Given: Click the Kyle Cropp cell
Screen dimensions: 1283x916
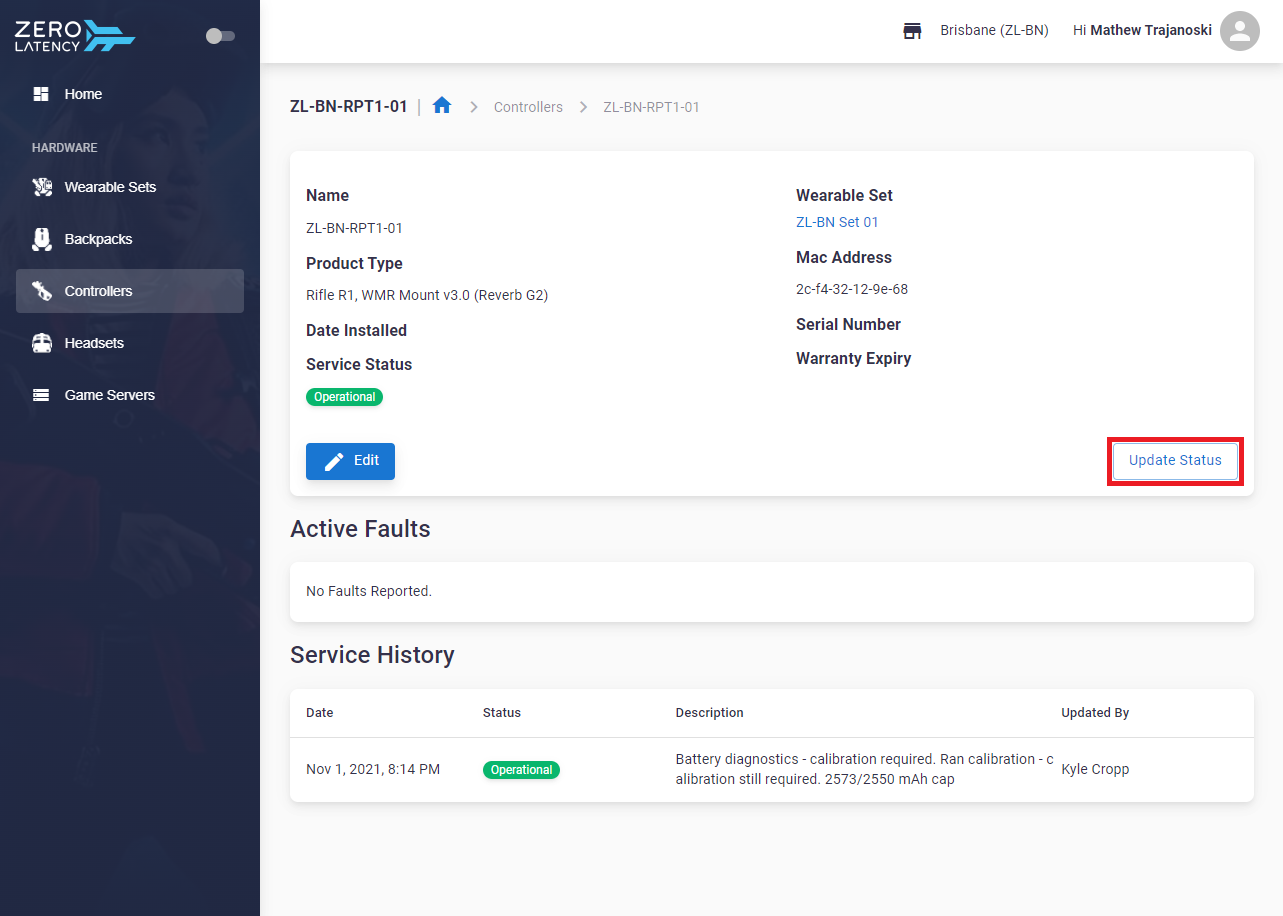Looking at the screenshot, I should click(1095, 770).
